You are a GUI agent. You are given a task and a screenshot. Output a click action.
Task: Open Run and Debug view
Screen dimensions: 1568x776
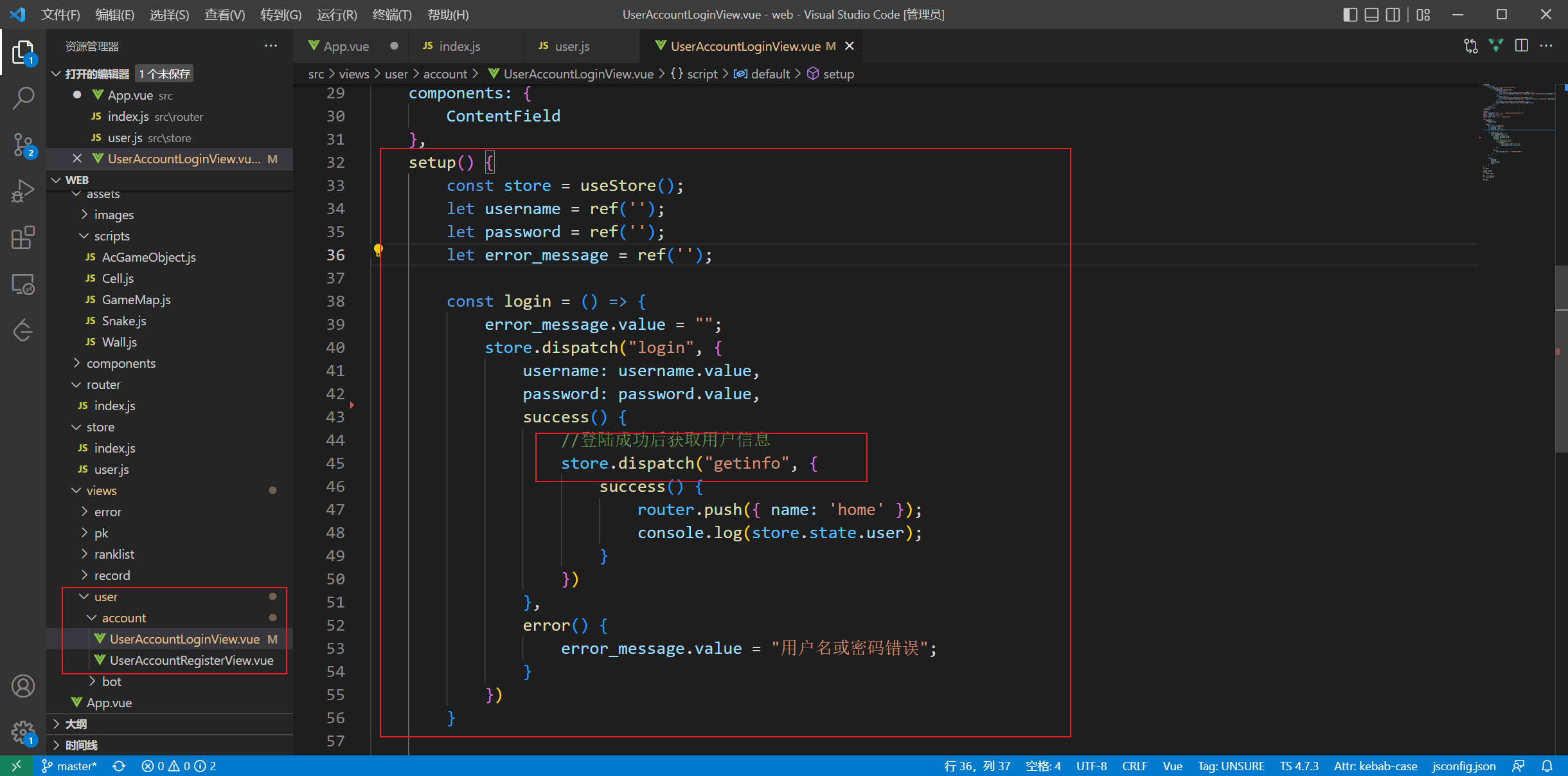(x=23, y=191)
